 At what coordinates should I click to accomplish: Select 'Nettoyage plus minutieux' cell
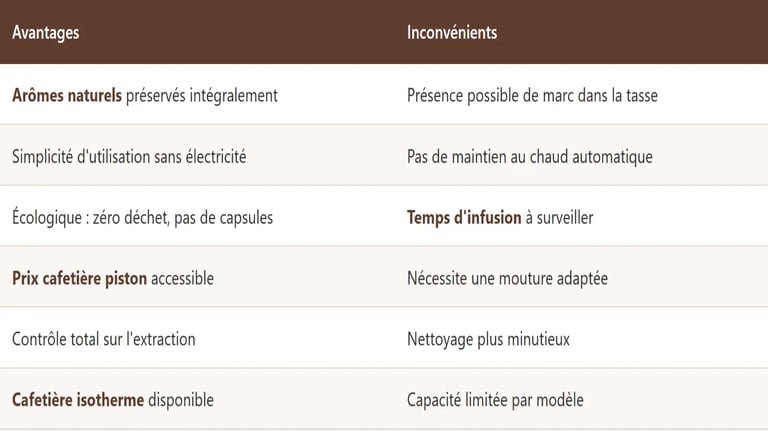[x=488, y=339]
